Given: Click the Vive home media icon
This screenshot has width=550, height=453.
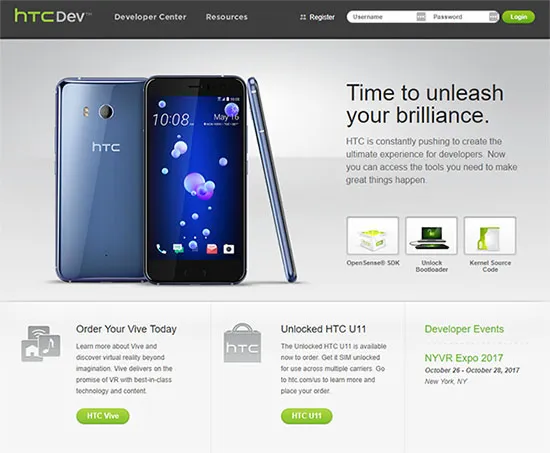Looking at the screenshot, I should tap(41, 344).
